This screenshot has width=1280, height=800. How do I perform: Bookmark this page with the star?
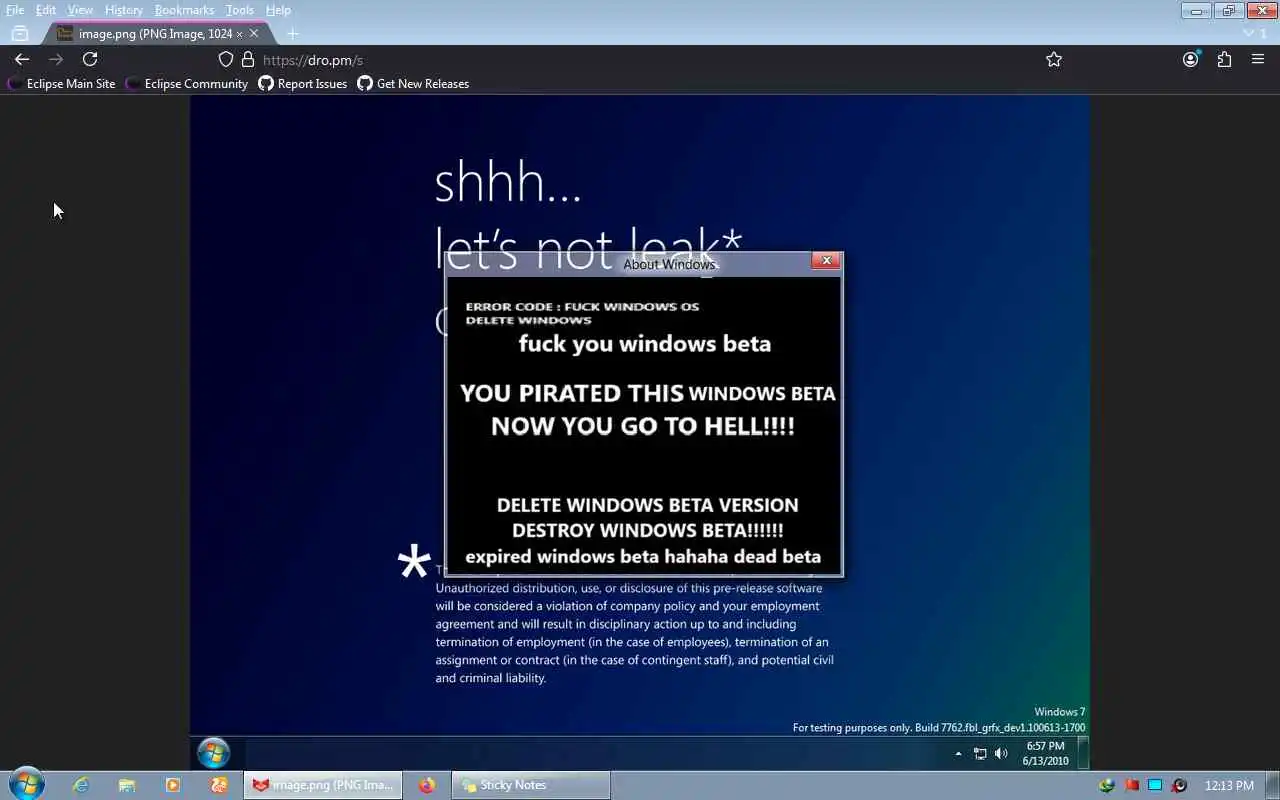pos(1054,59)
